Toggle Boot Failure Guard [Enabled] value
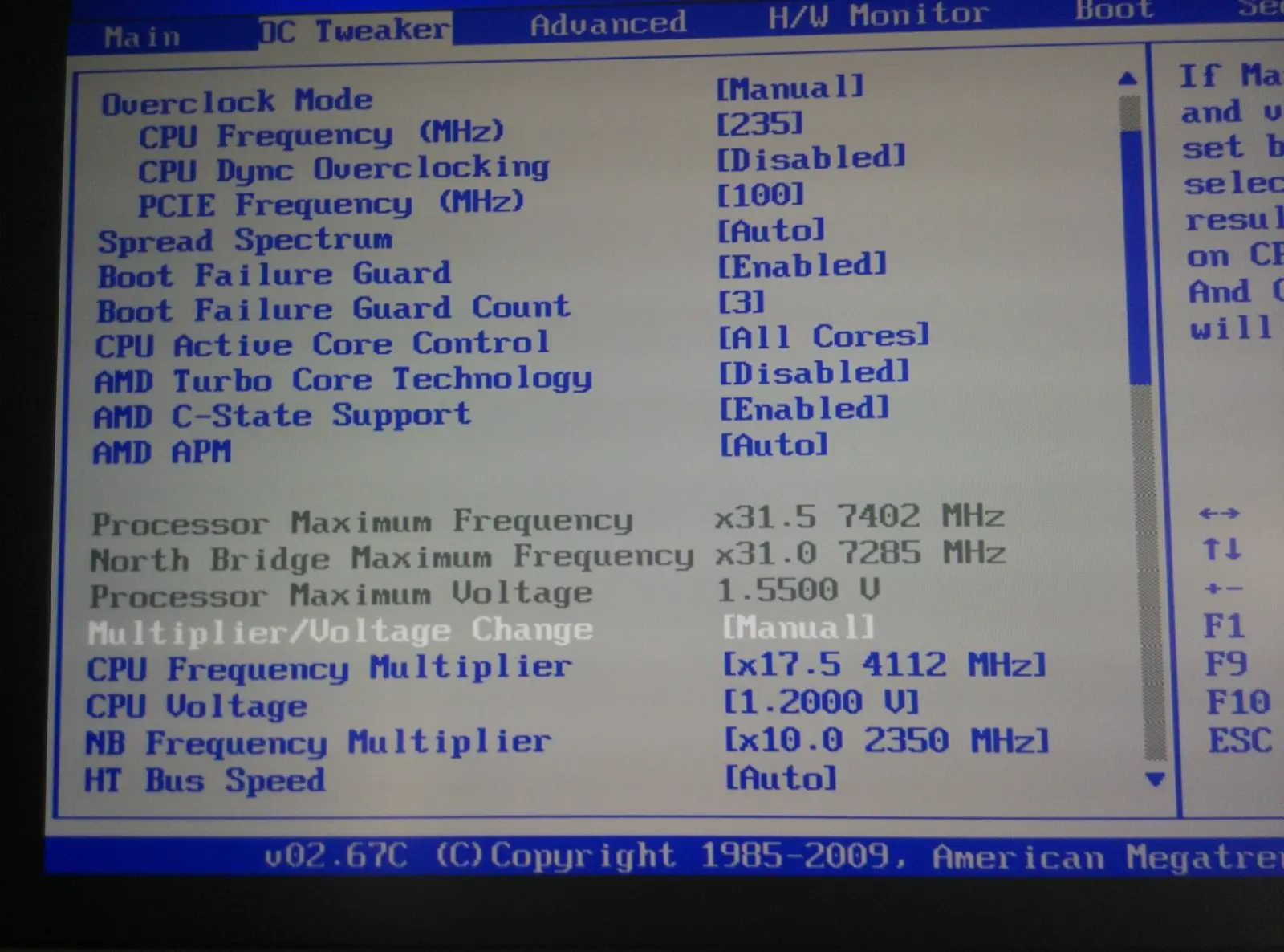The width and height of the screenshot is (1284, 952). point(802,265)
